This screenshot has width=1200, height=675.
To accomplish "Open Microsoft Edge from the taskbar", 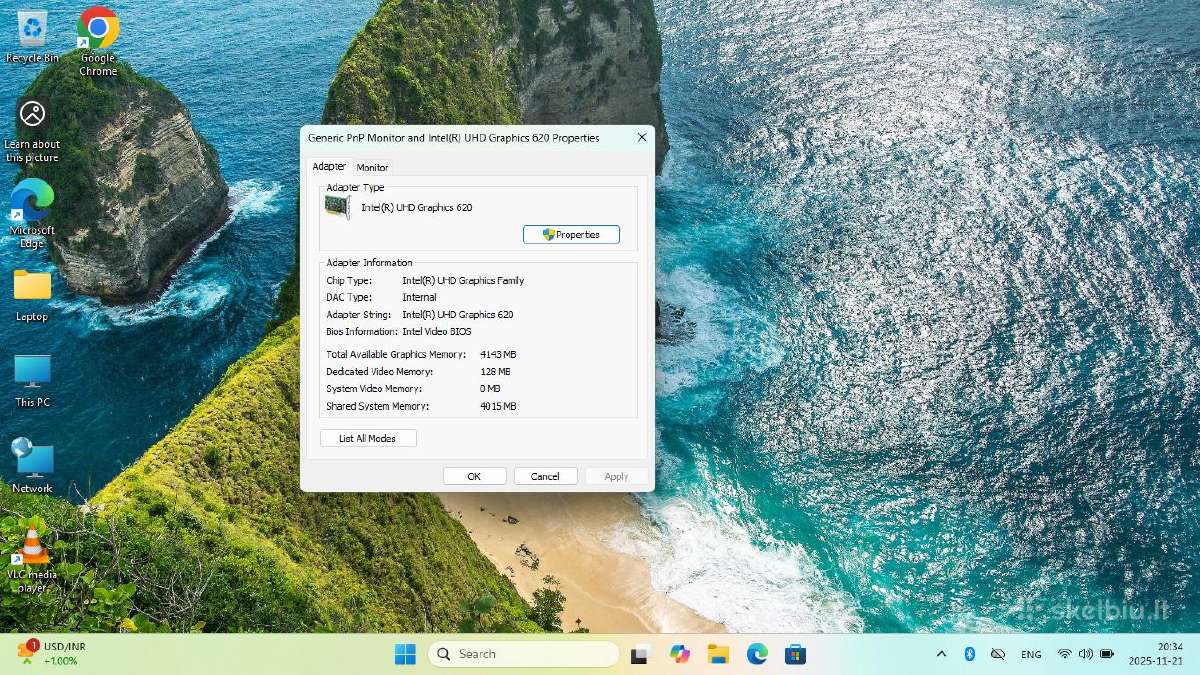I will point(757,654).
